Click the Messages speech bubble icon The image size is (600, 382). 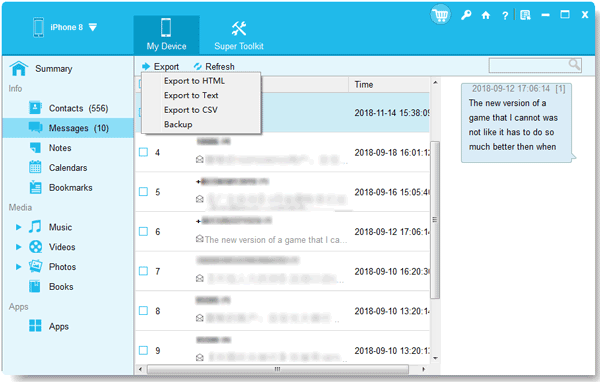pyautogui.click(x=35, y=127)
